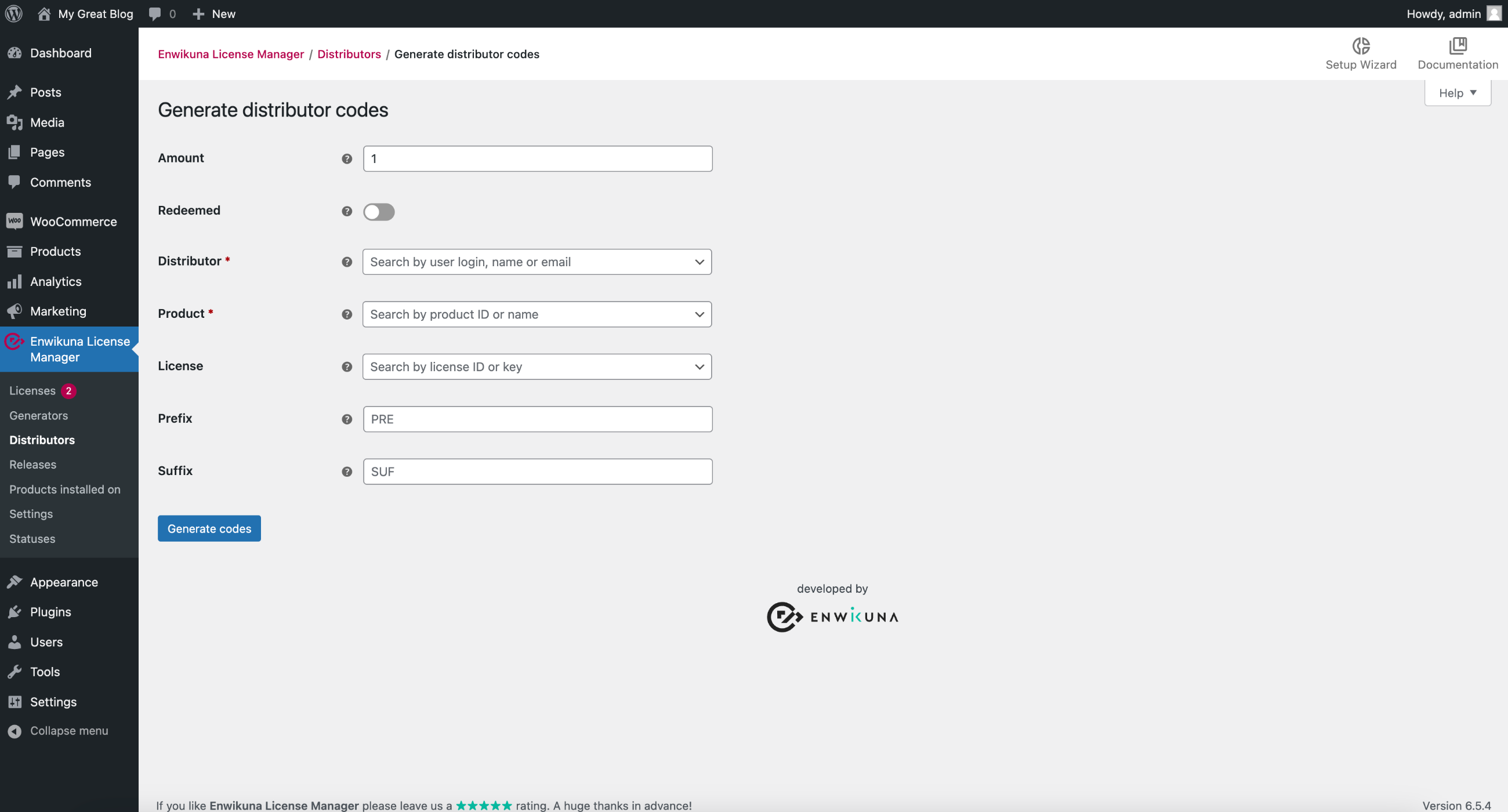1508x812 pixels.
Task: Click the Enwikuna License Manager sidebar icon
Action: tap(14, 341)
